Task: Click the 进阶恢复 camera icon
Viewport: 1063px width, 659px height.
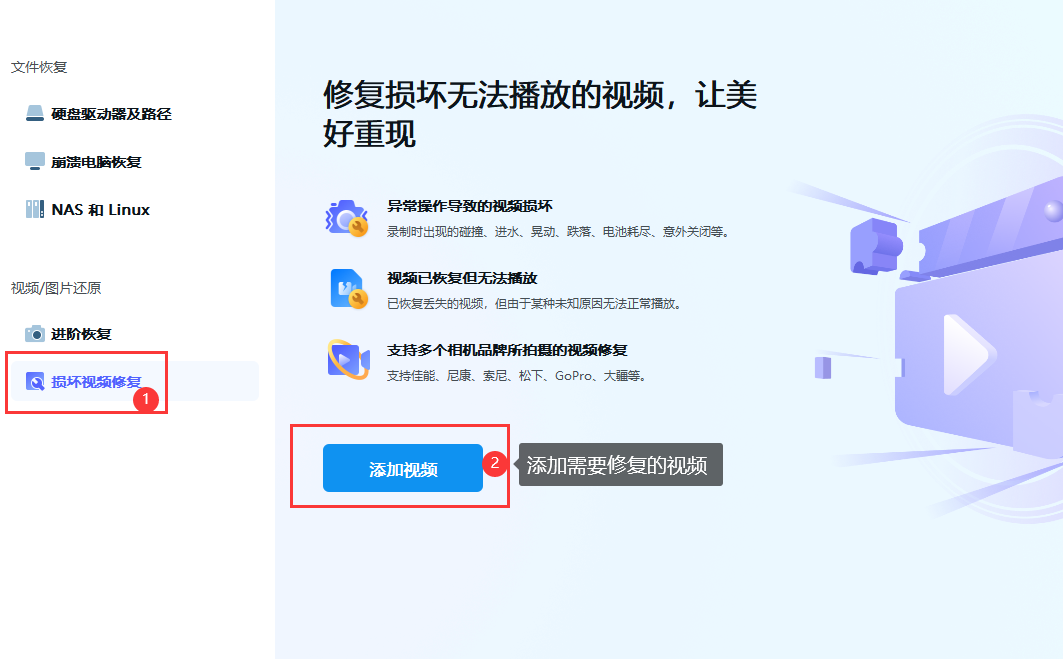Action: [34, 336]
